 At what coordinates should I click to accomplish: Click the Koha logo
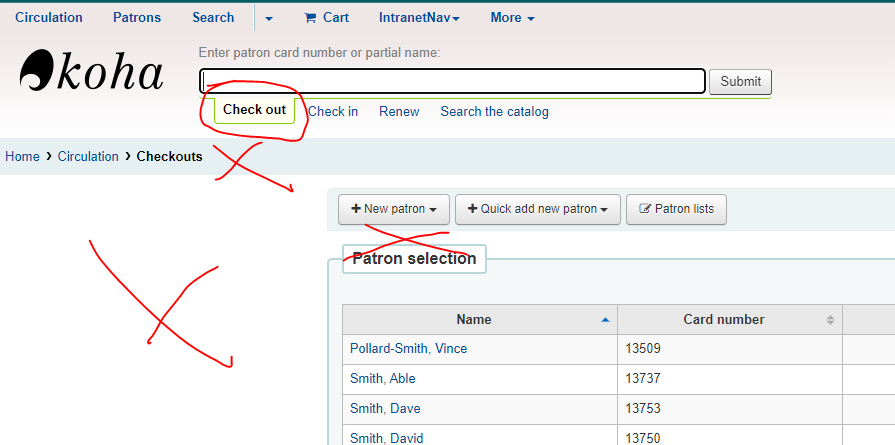tap(91, 73)
